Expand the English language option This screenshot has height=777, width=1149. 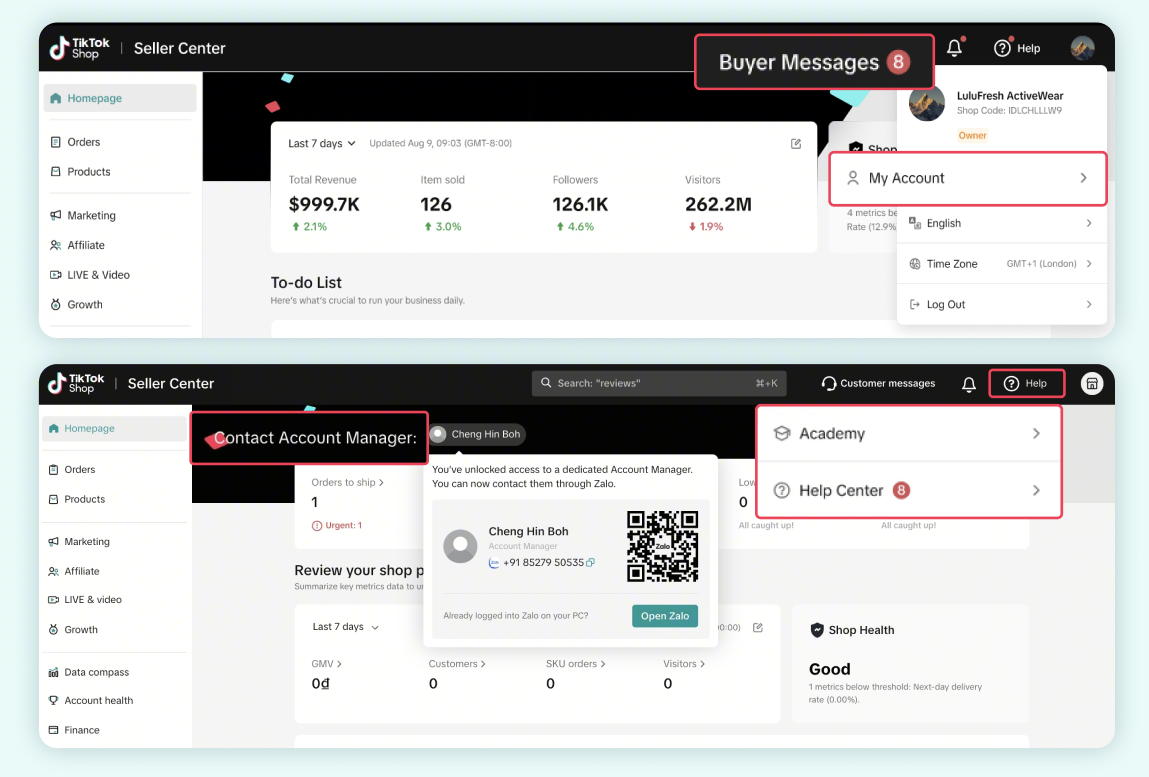coord(1001,223)
